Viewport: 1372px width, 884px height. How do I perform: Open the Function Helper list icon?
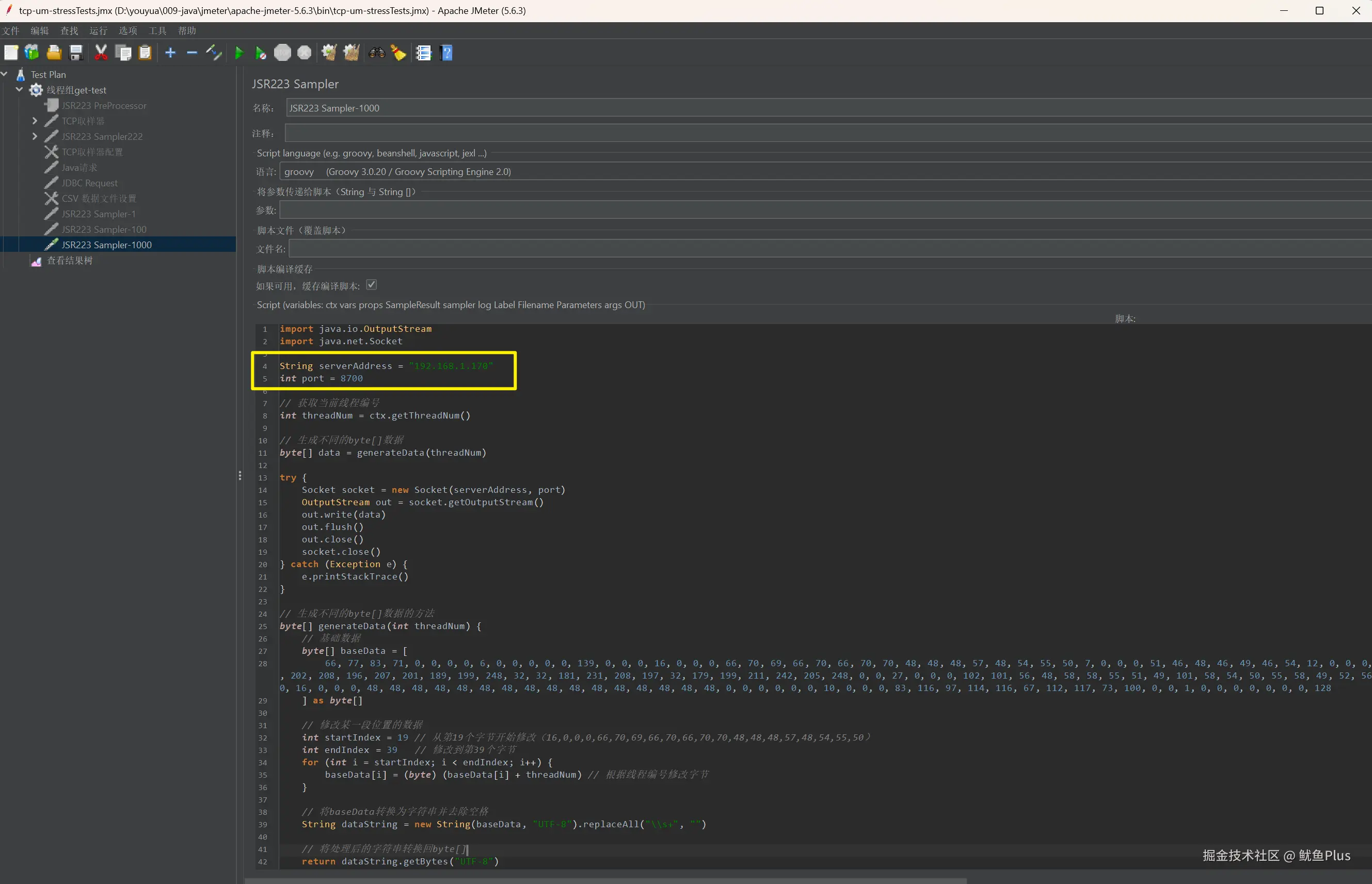coord(424,53)
